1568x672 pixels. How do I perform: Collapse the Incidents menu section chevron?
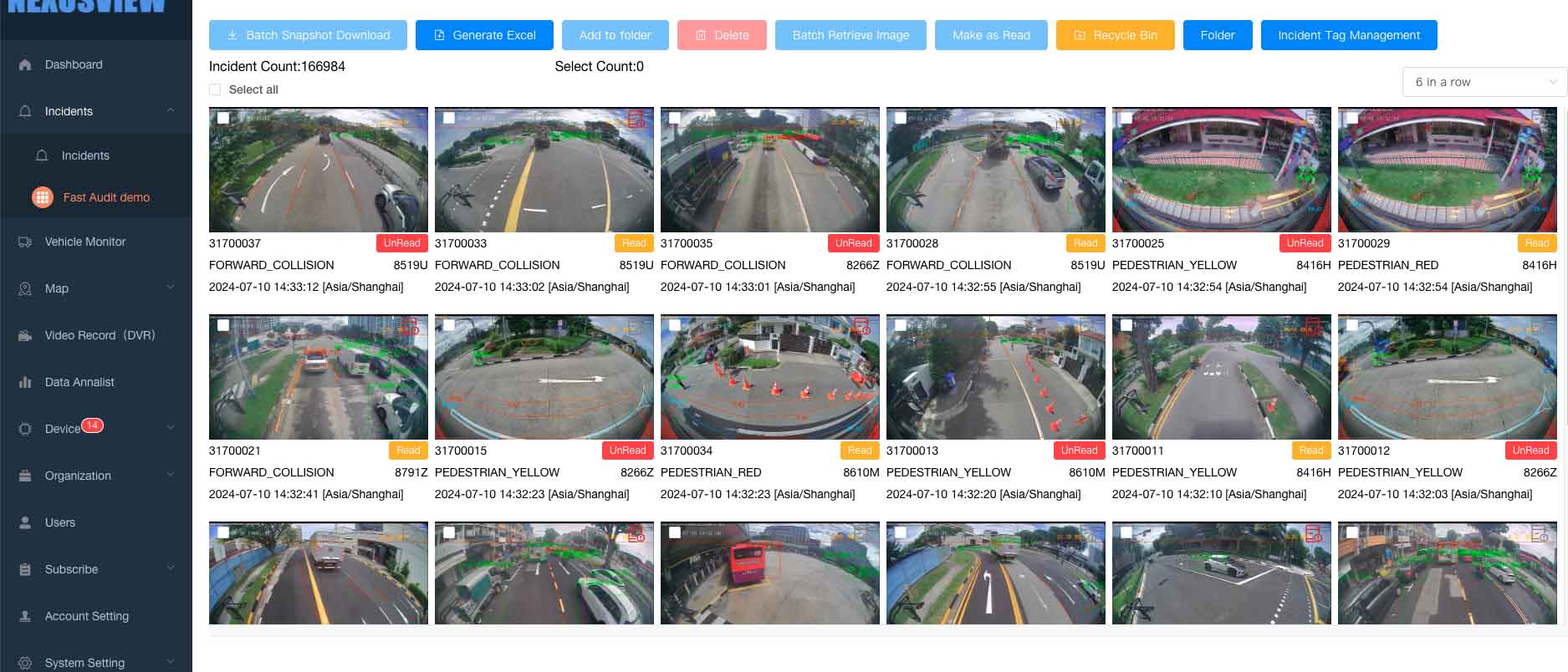pyautogui.click(x=171, y=111)
